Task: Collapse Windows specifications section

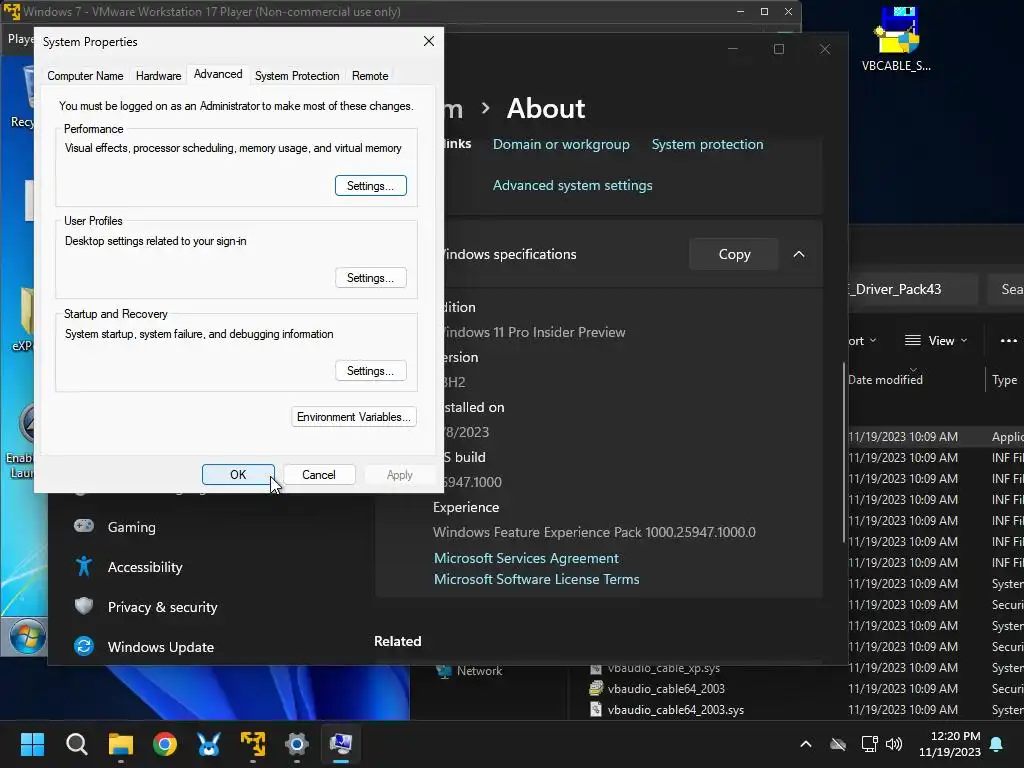Action: pyautogui.click(x=799, y=254)
